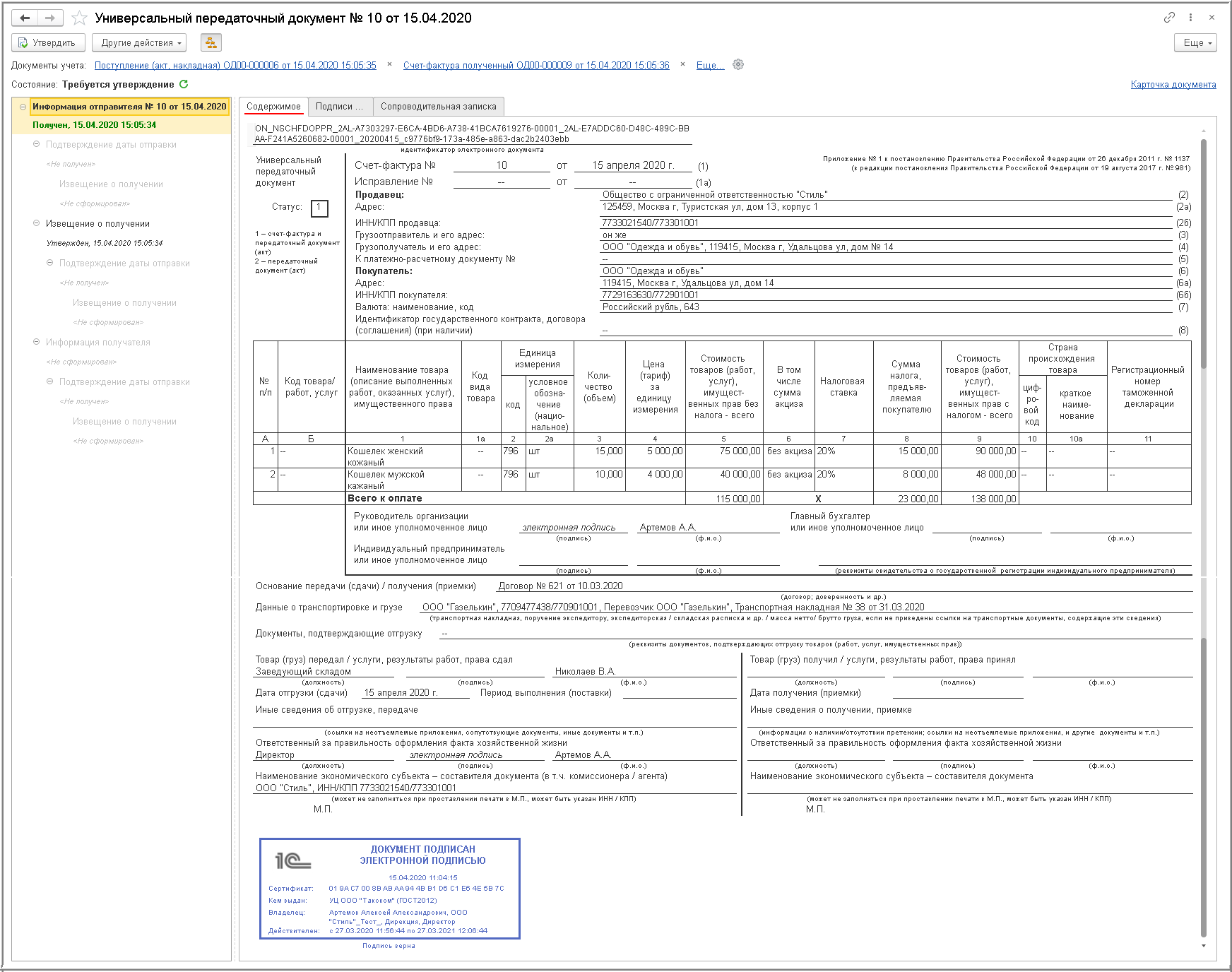The image size is (1232, 972).
Task: Refresh the document state
Action: click(184, 84)
